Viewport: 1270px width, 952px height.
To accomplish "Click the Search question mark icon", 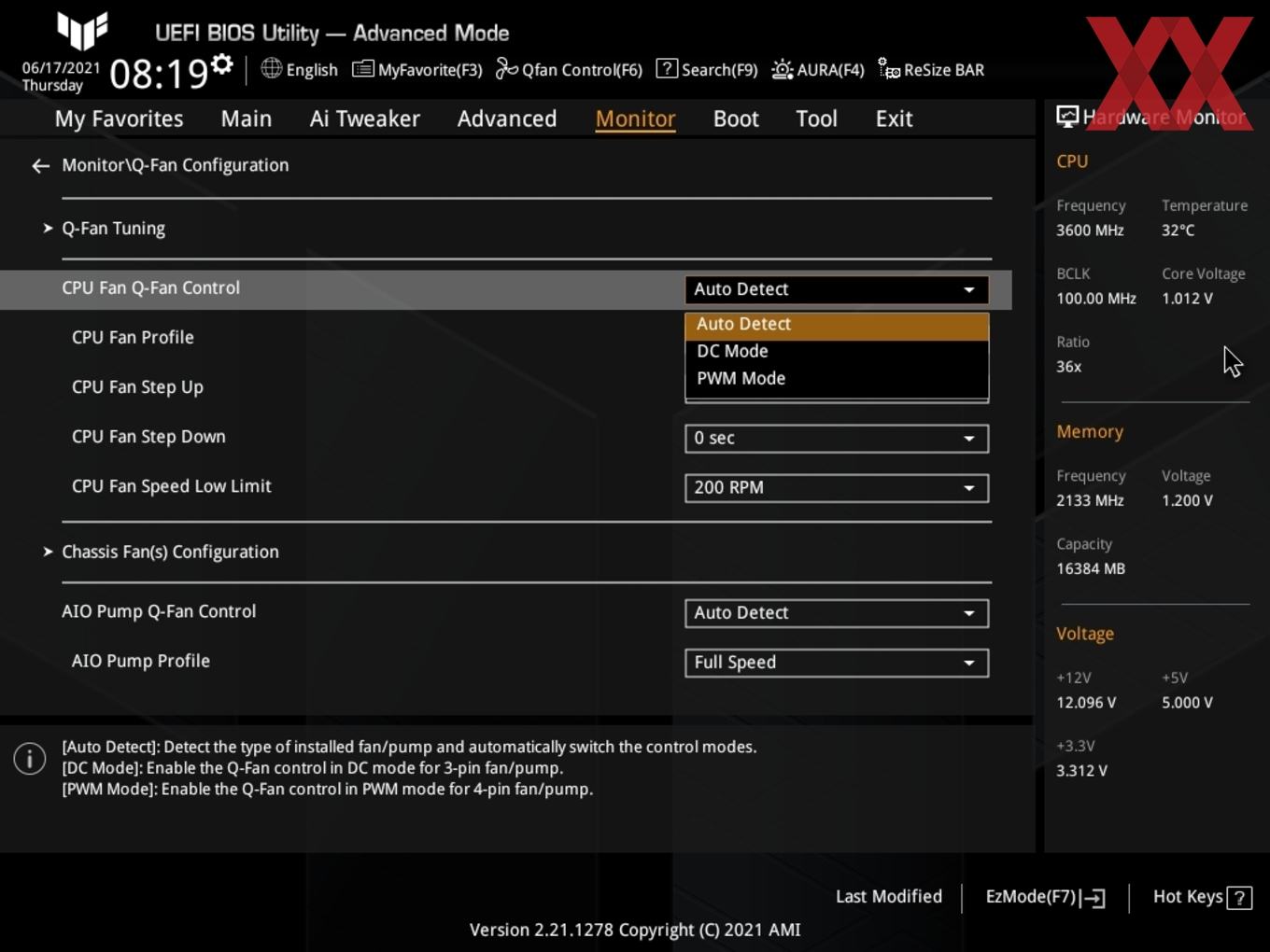I will (667, 68).
